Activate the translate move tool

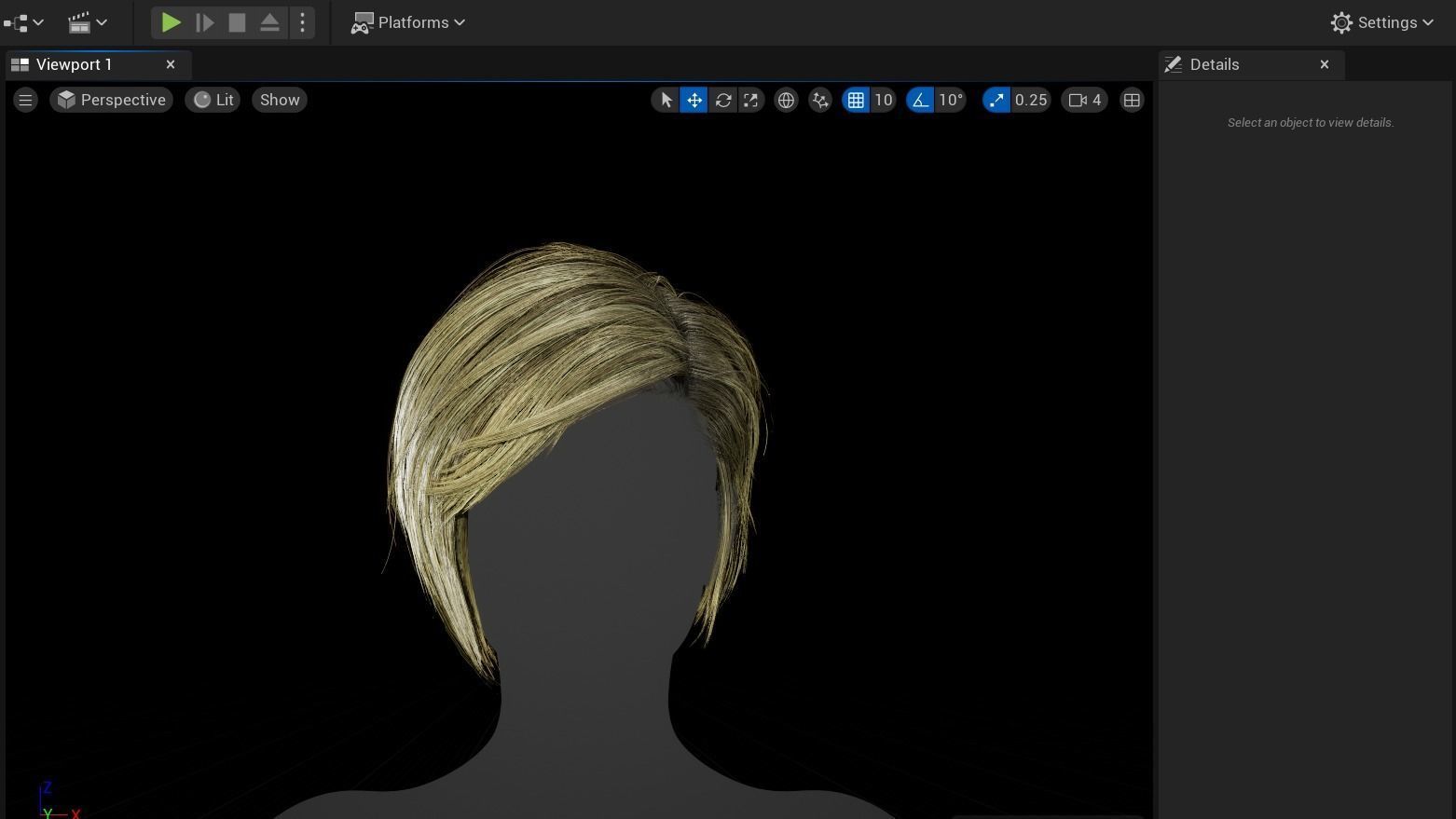point(694,100)
